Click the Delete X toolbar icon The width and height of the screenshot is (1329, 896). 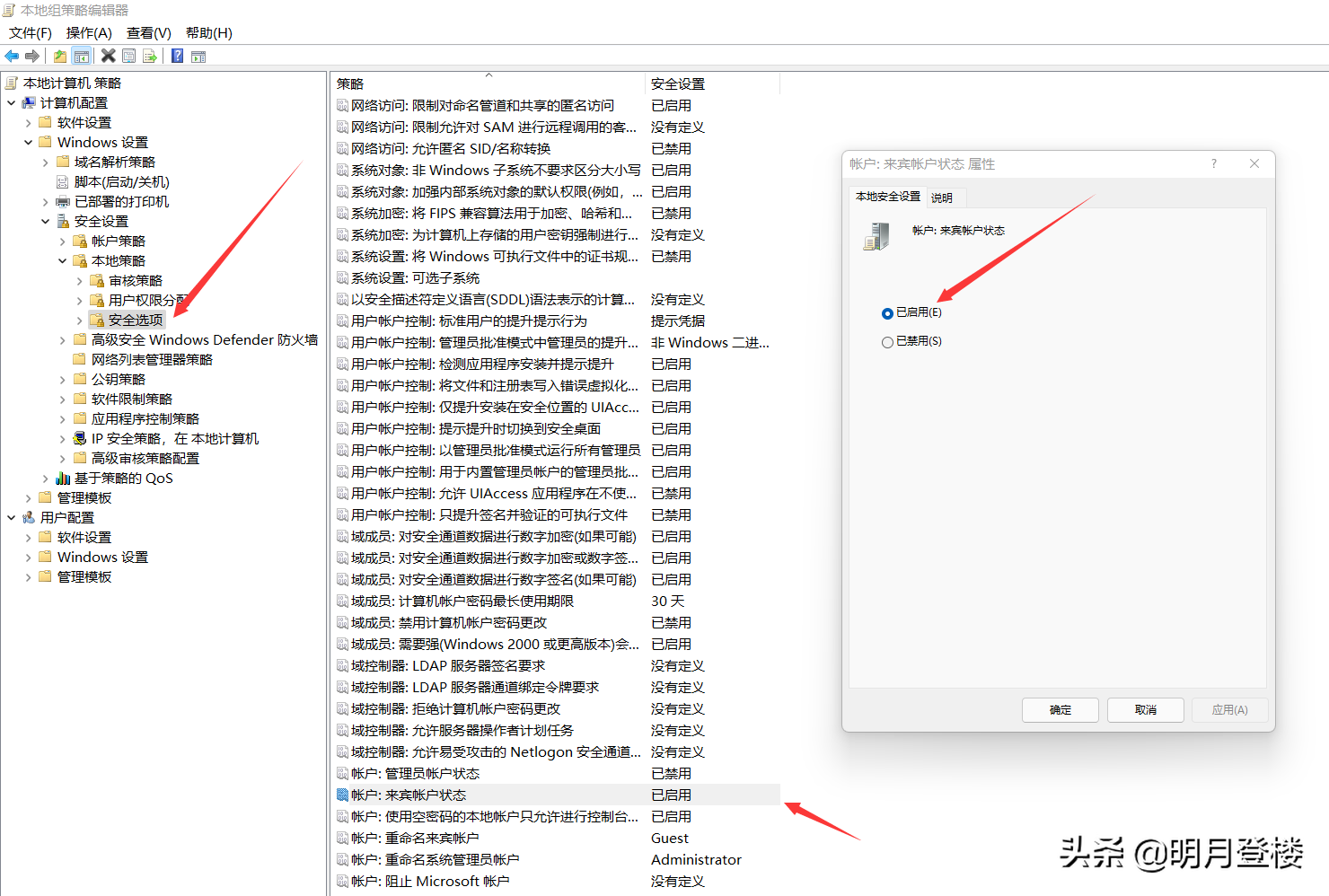tap(108, 56)
